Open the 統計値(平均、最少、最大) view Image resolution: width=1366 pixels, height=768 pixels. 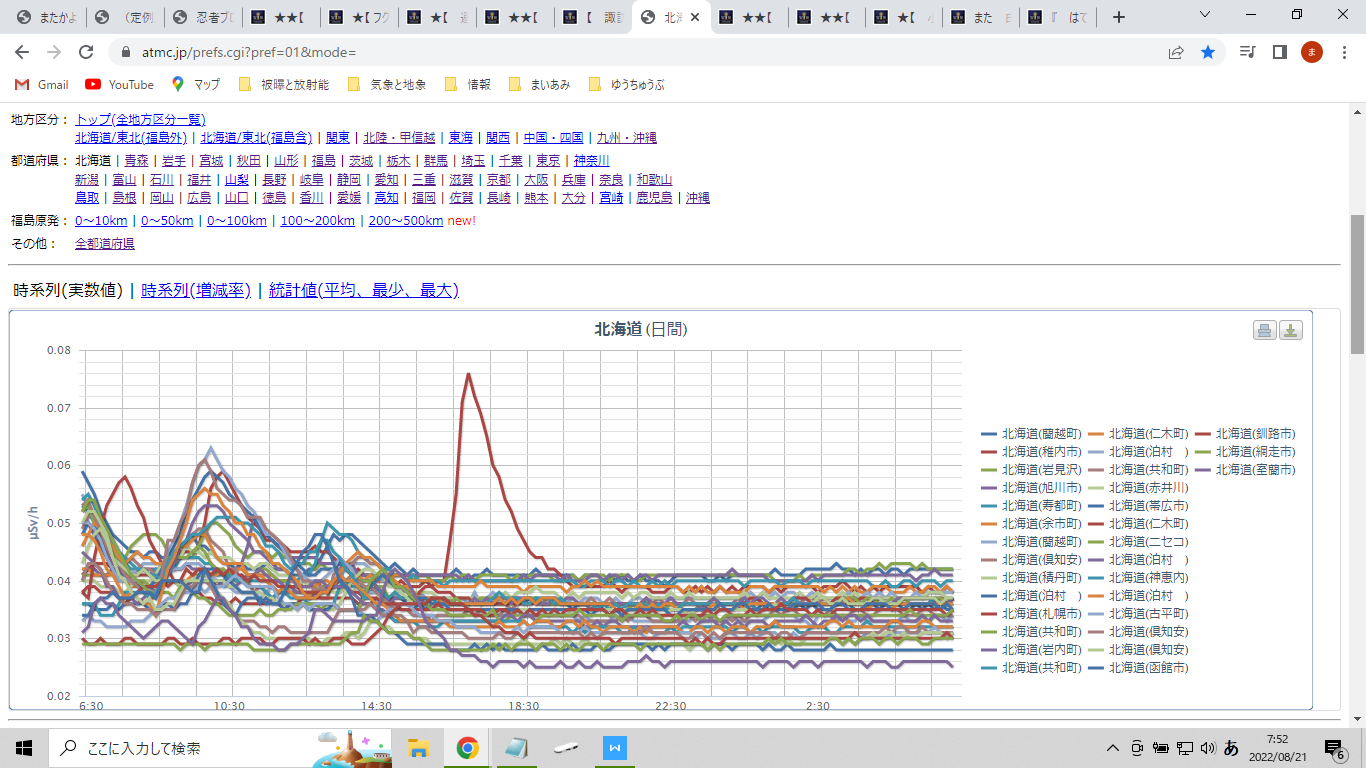coord(364,291)
